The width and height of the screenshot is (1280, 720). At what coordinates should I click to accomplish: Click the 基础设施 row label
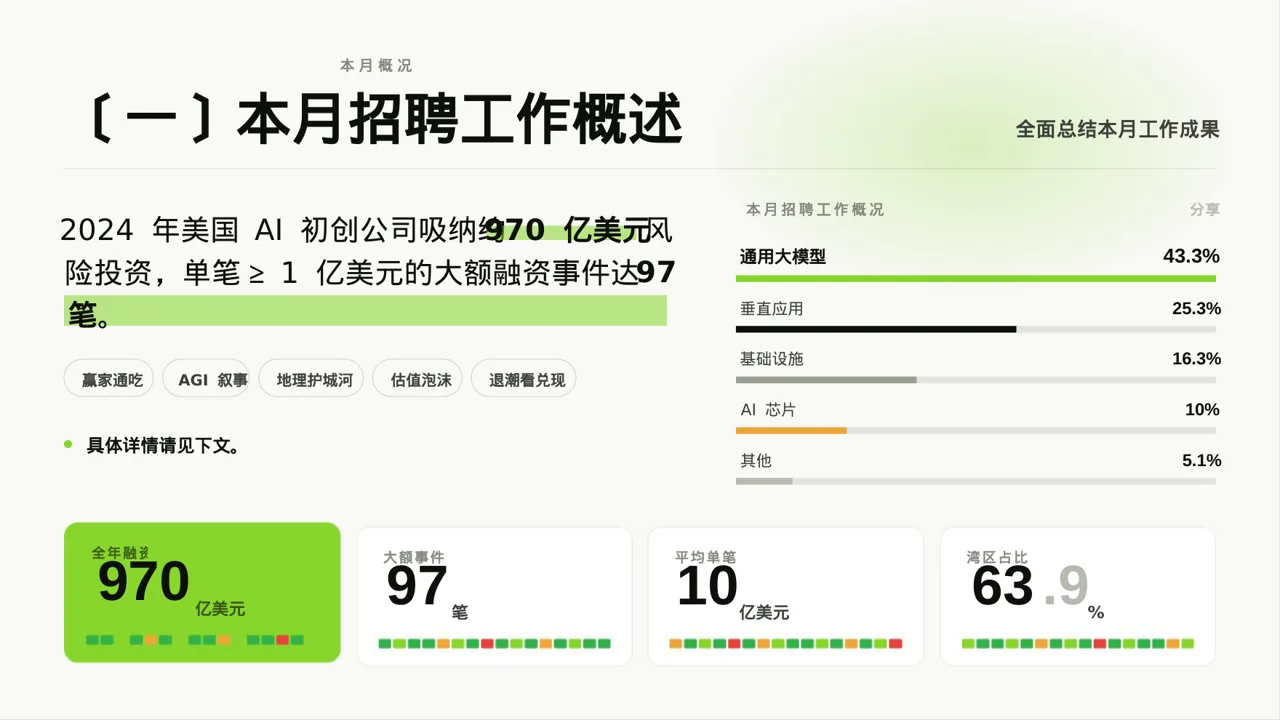[x=771, y=359]
